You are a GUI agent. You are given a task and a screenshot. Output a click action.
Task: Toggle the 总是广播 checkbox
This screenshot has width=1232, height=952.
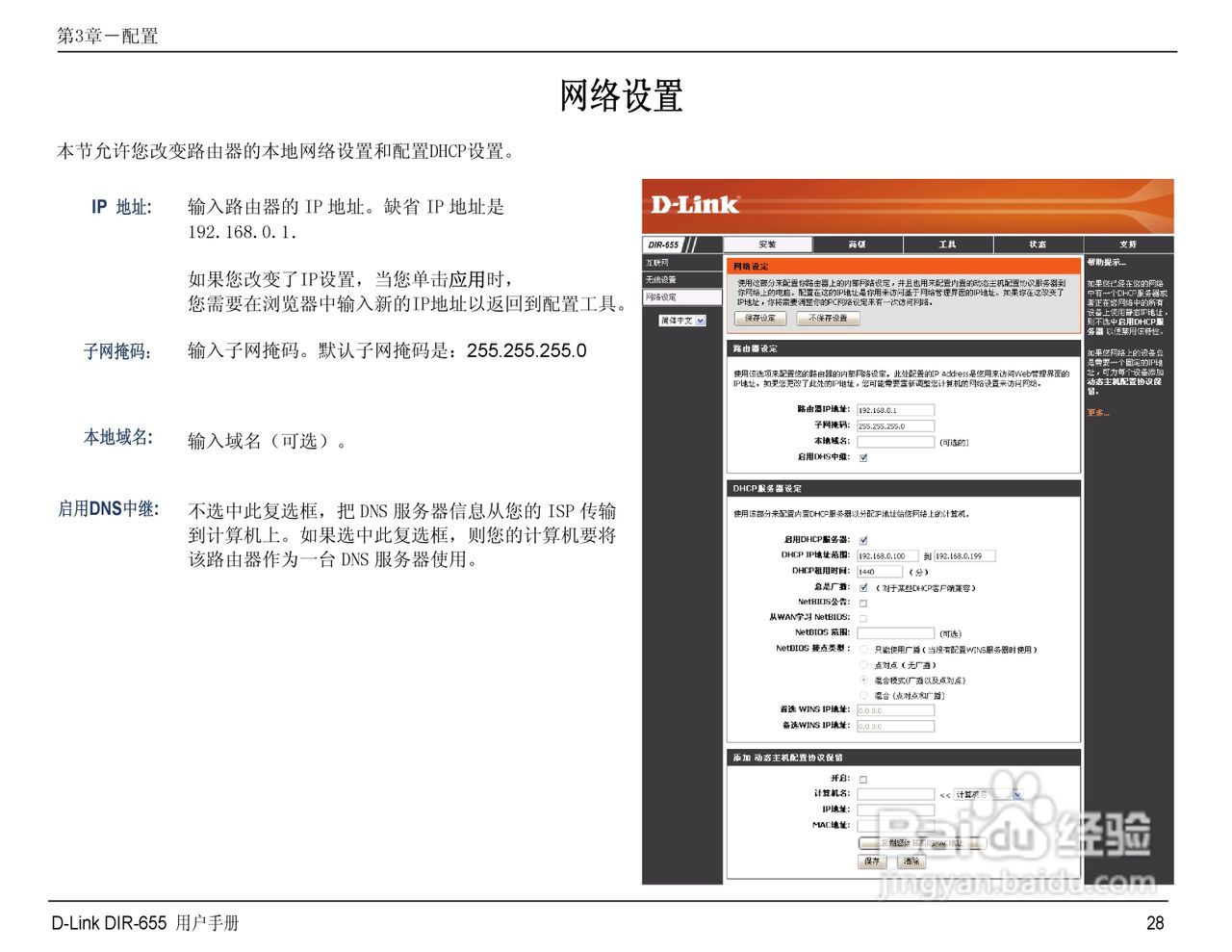coord(863,587)
